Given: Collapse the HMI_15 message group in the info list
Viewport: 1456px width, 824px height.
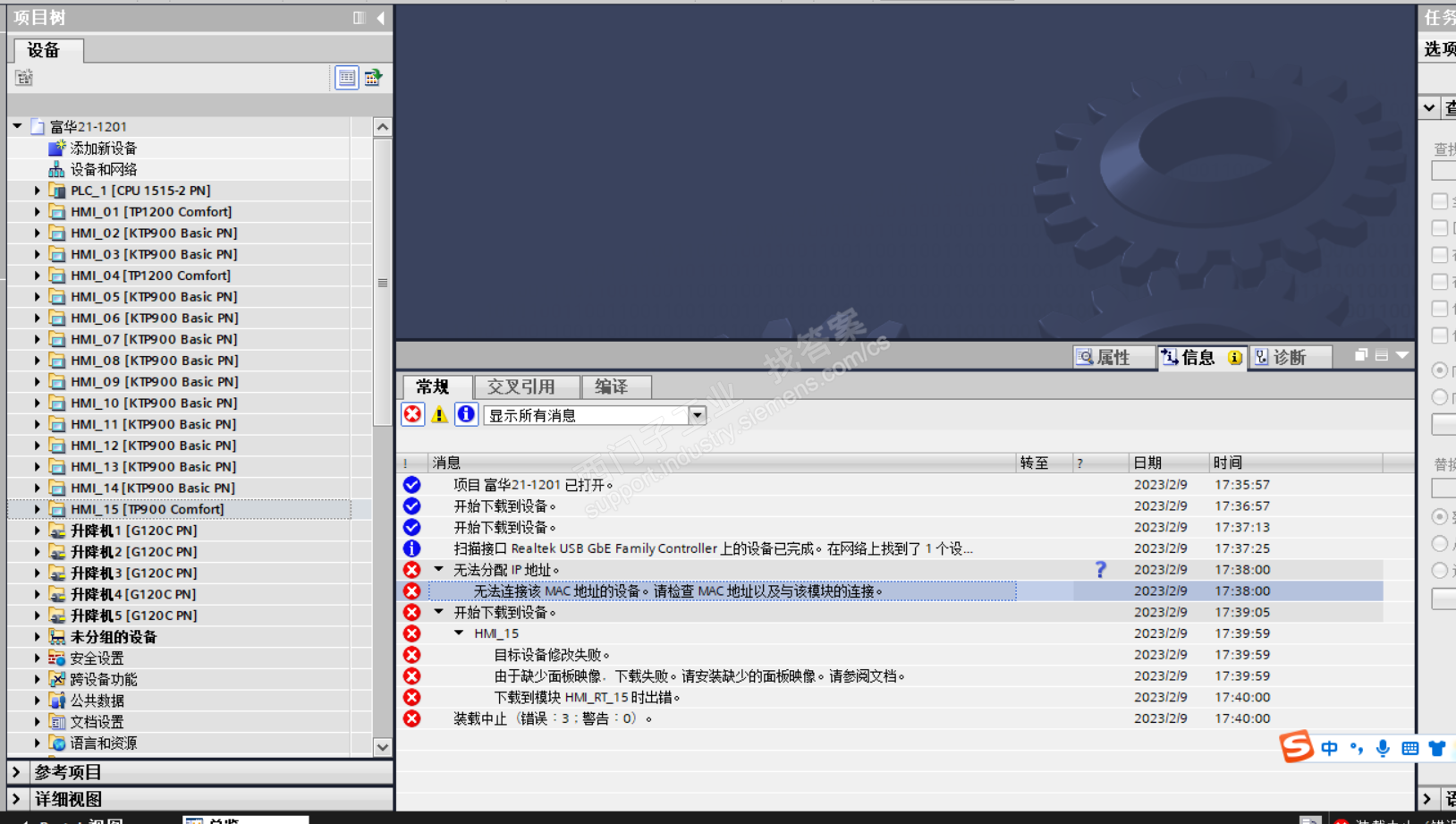Looking at the screenshot, I should click(459, 633).
